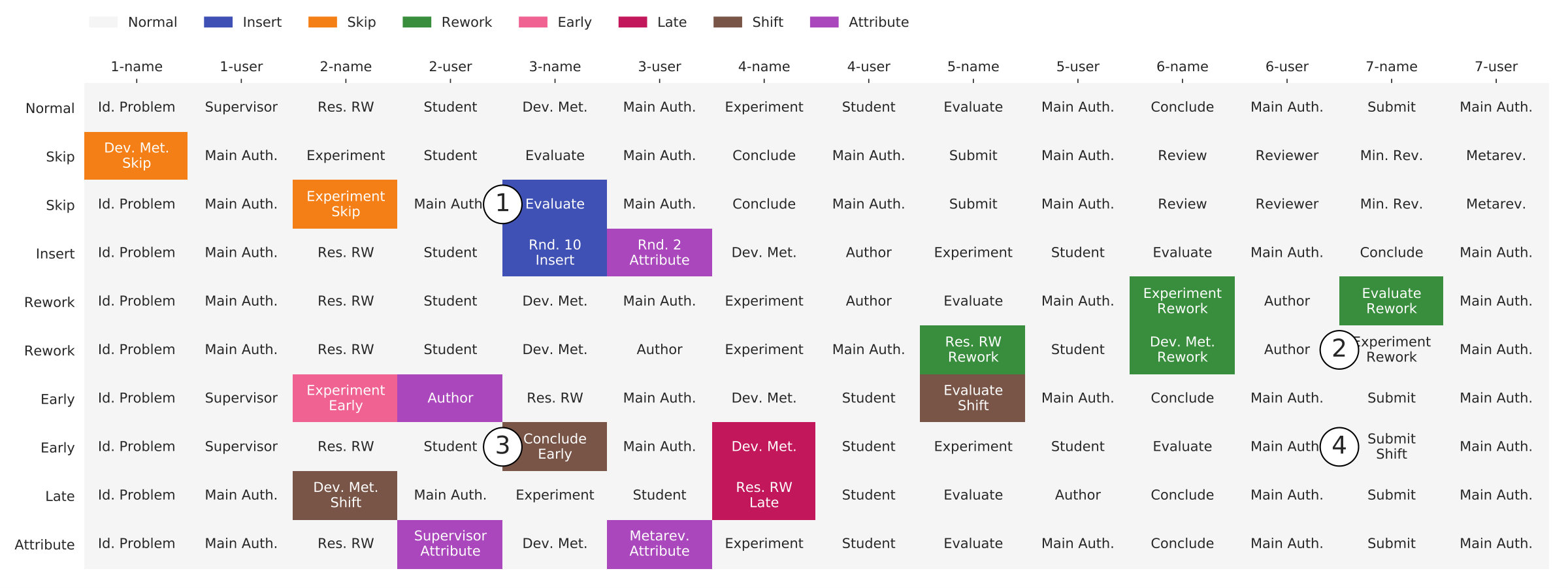Click the pink Early legend swatch
The image size is (1568, 588).
coord(533,22)
